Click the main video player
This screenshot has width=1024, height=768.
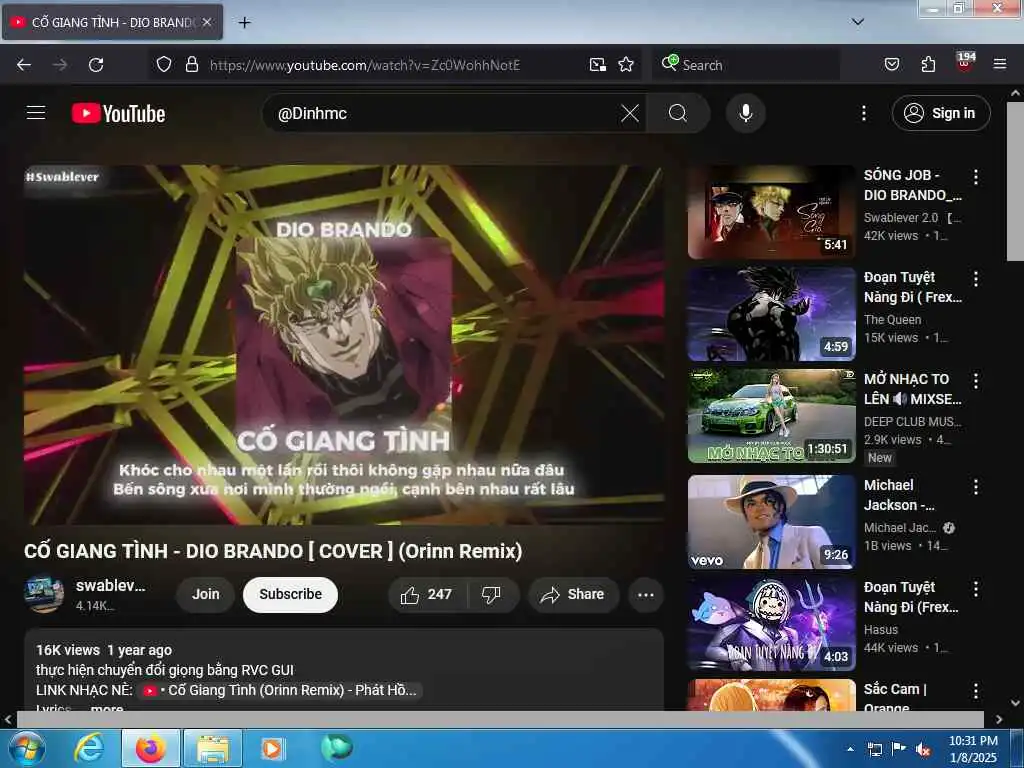pyautogui.click(x=344, y=344)
